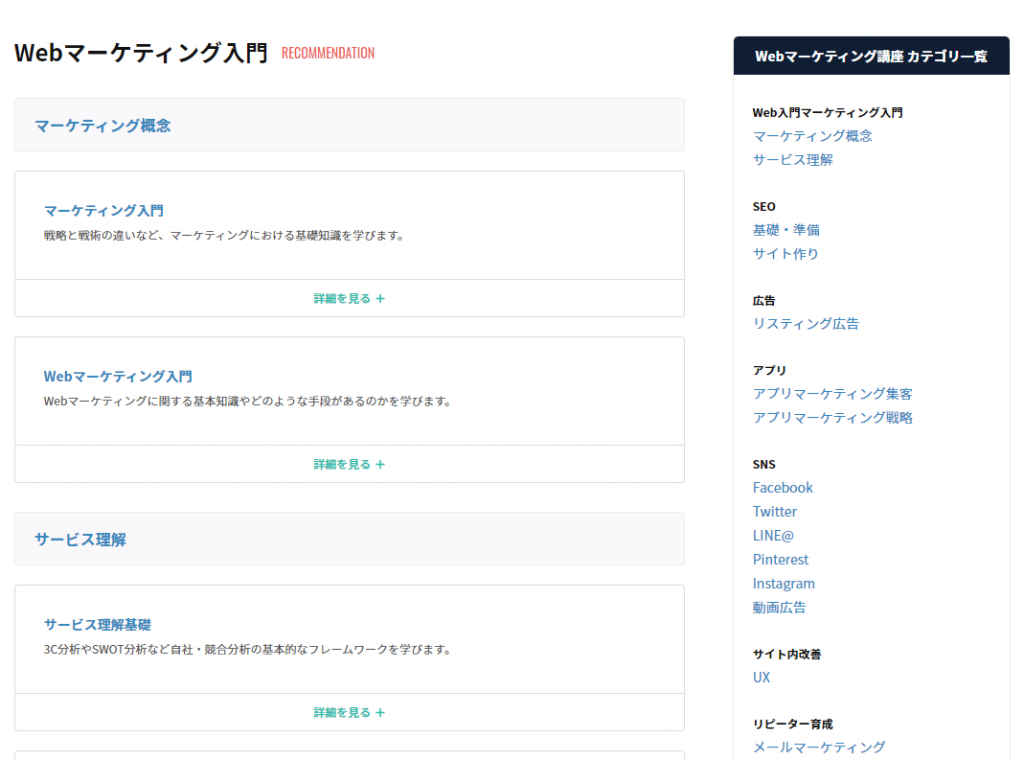Expand 詳細を見る under サービス理解基礎

tap(349, 712)
